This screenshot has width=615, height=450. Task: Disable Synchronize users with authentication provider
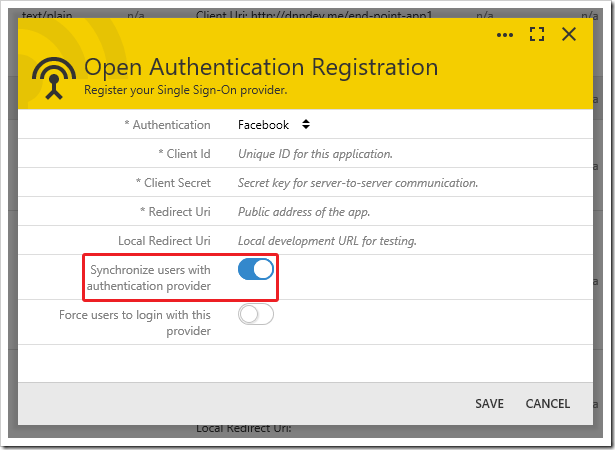[x=256, y=269]
